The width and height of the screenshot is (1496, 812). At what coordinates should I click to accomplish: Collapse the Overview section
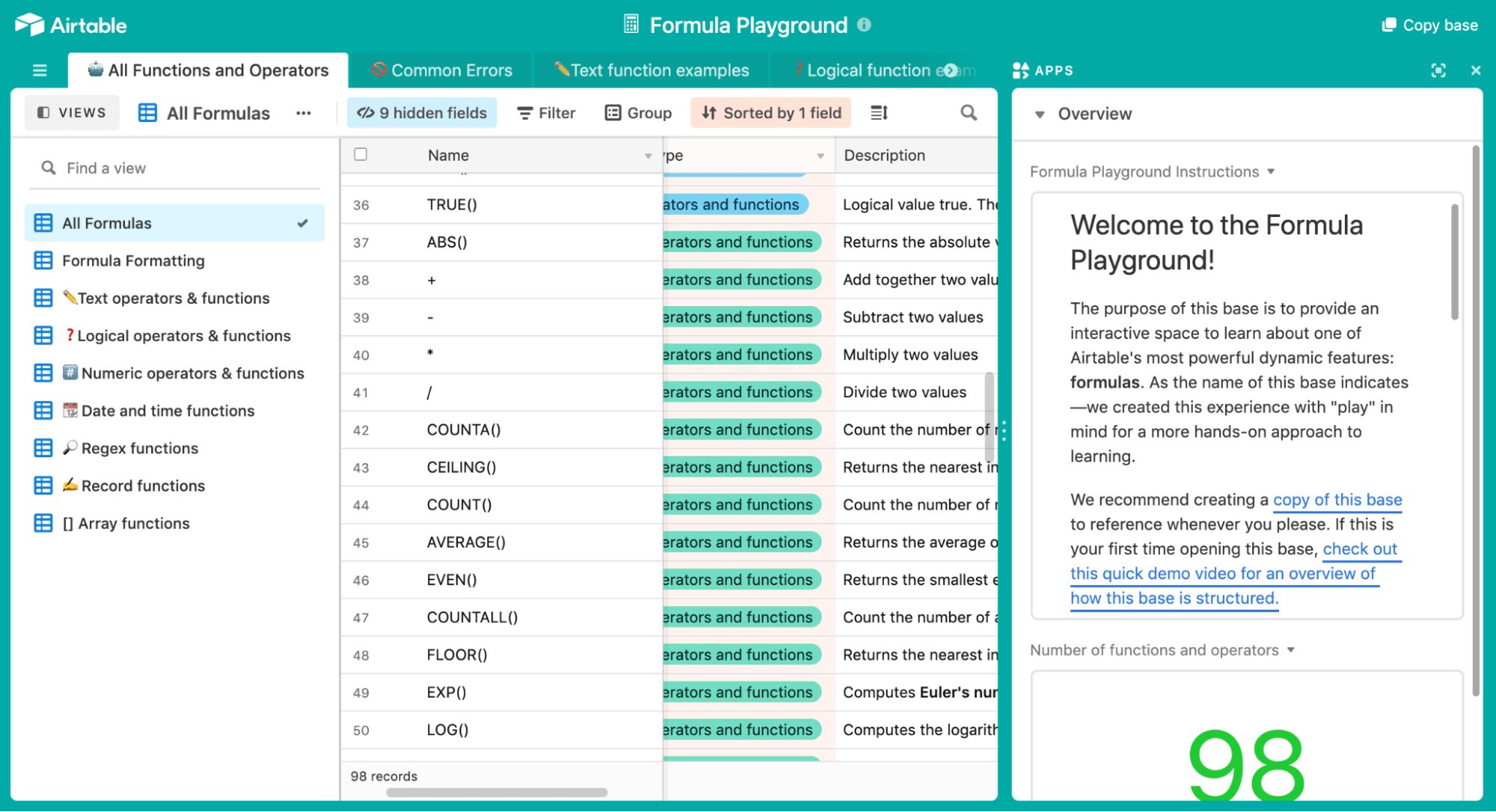click(x=1039, y=115)
